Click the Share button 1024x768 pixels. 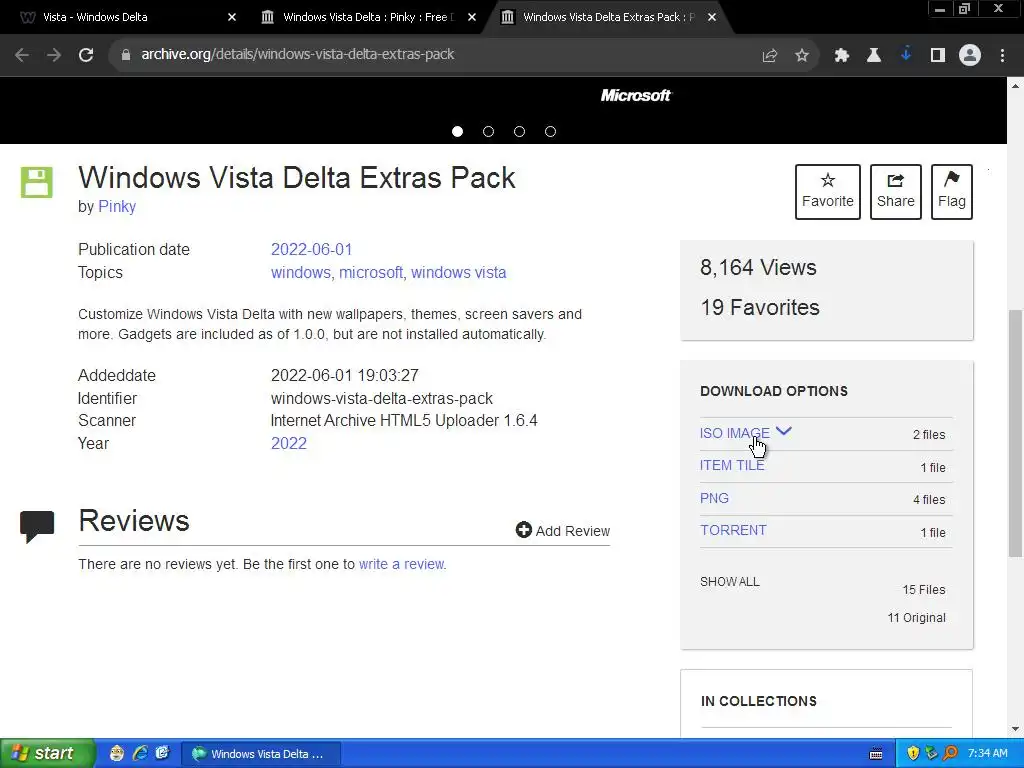pos(895,192)
